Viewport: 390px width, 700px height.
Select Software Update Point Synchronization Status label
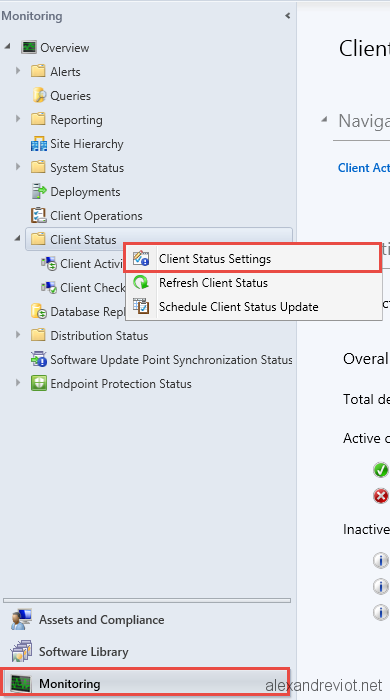tap(171, 360)
